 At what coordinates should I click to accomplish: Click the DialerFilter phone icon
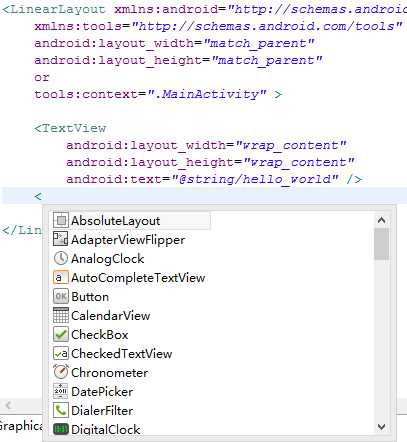click(61, 410)
